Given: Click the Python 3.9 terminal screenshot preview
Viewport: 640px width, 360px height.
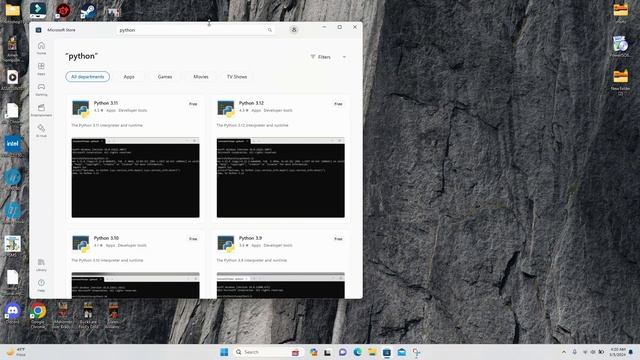Looking at the screenshot, I should click(280, 285).
